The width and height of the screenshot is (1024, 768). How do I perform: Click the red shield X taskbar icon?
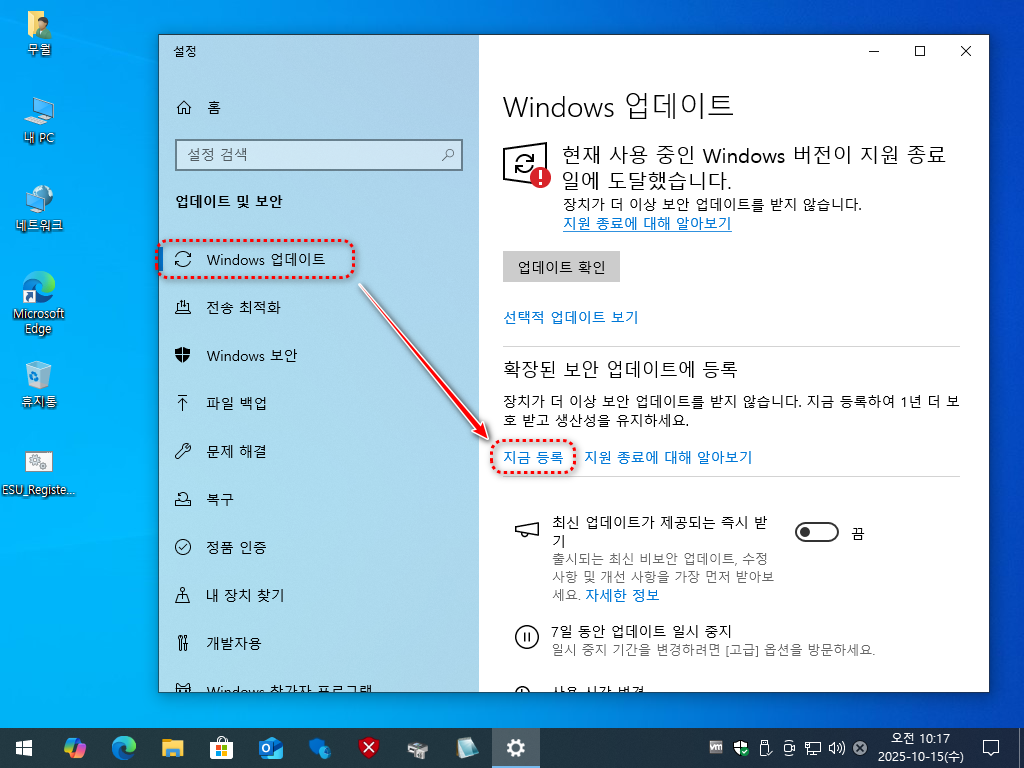pos(369,748)
